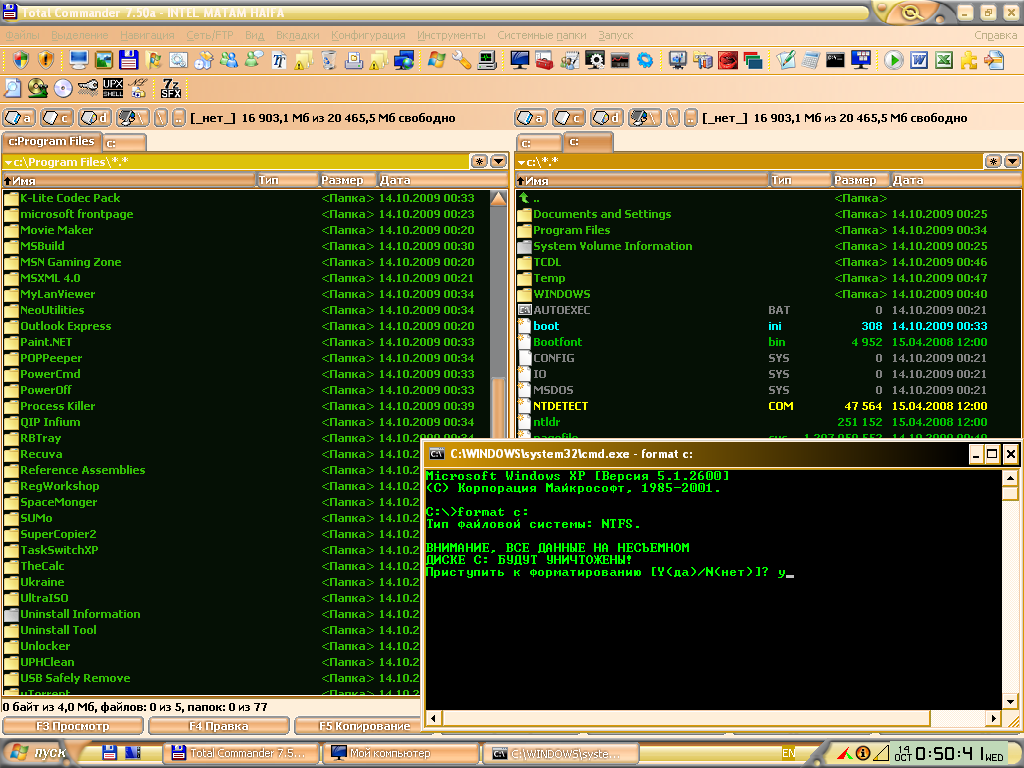
Task: Open the Конфигурация menu
Action: tap(368, 35)
